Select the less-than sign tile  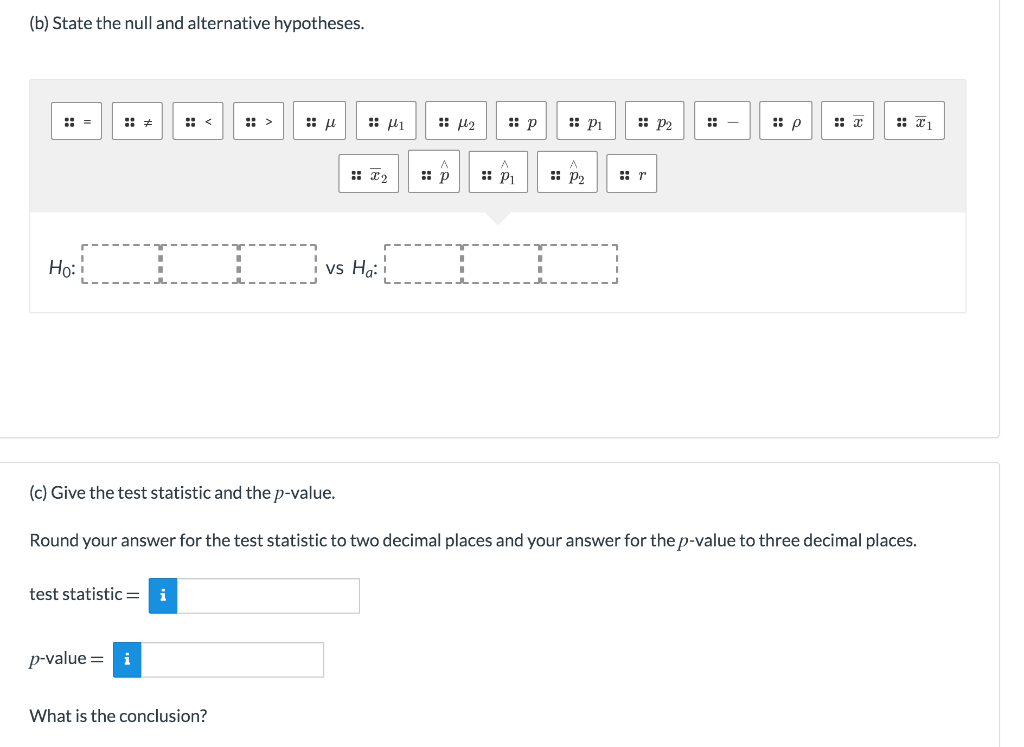[198, 121]
